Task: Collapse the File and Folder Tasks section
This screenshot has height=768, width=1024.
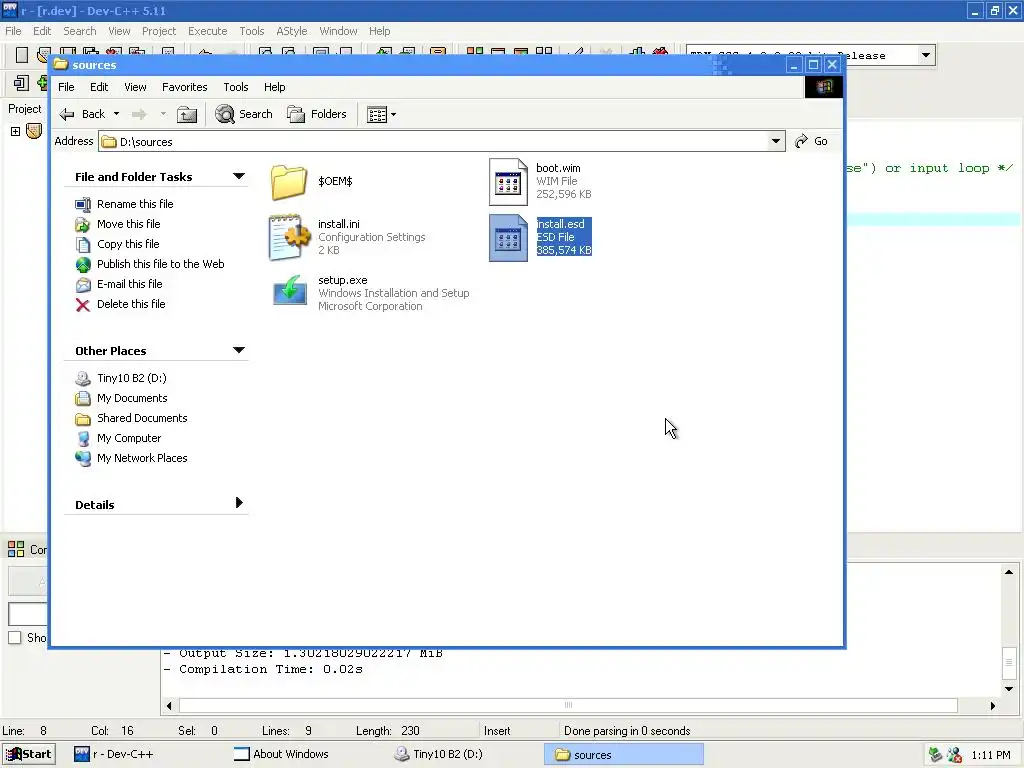Action: [239, 176]
